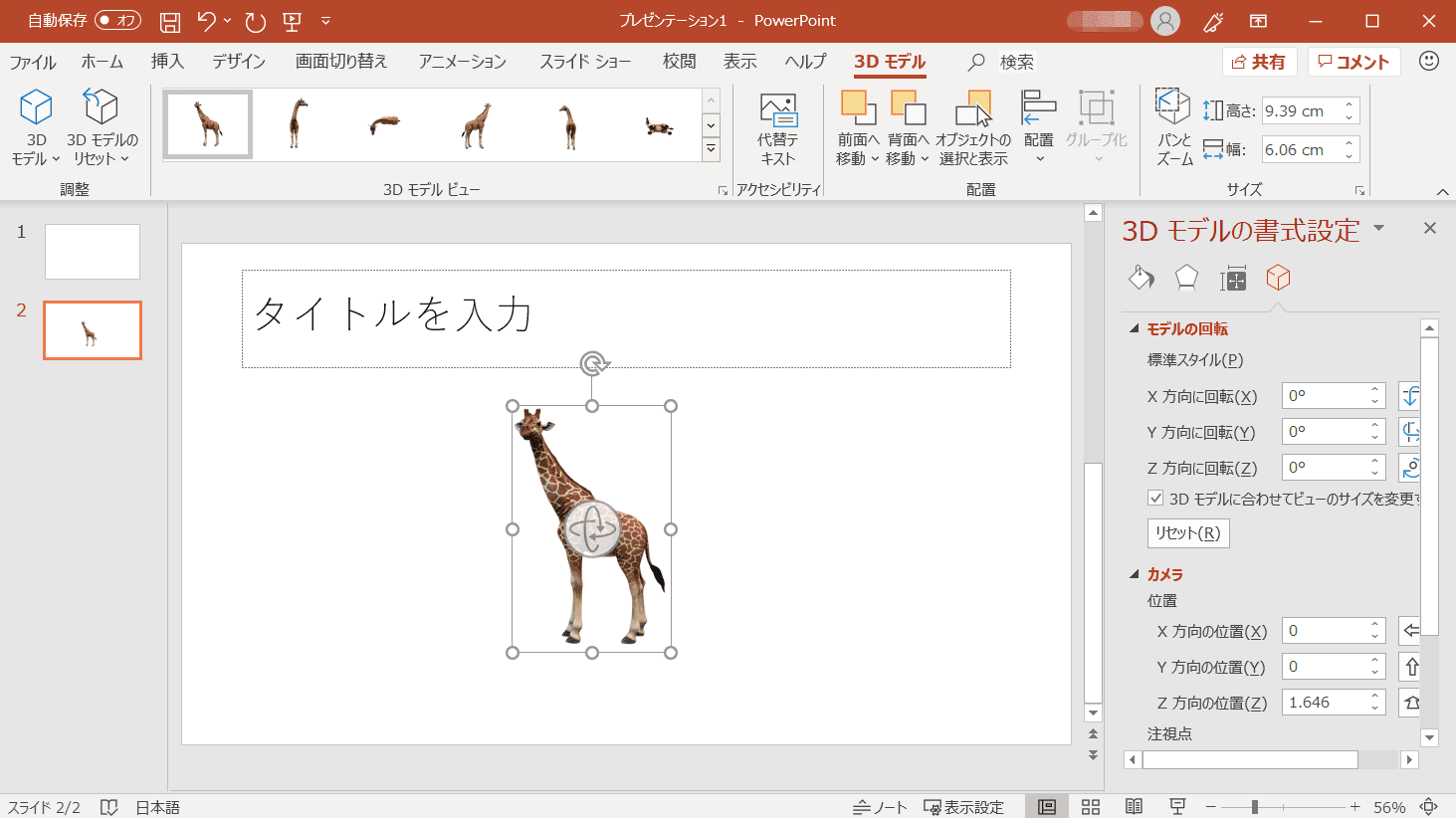Open the user account avatar
This screenshot has height=818, width=1456.
[1165, 21]
